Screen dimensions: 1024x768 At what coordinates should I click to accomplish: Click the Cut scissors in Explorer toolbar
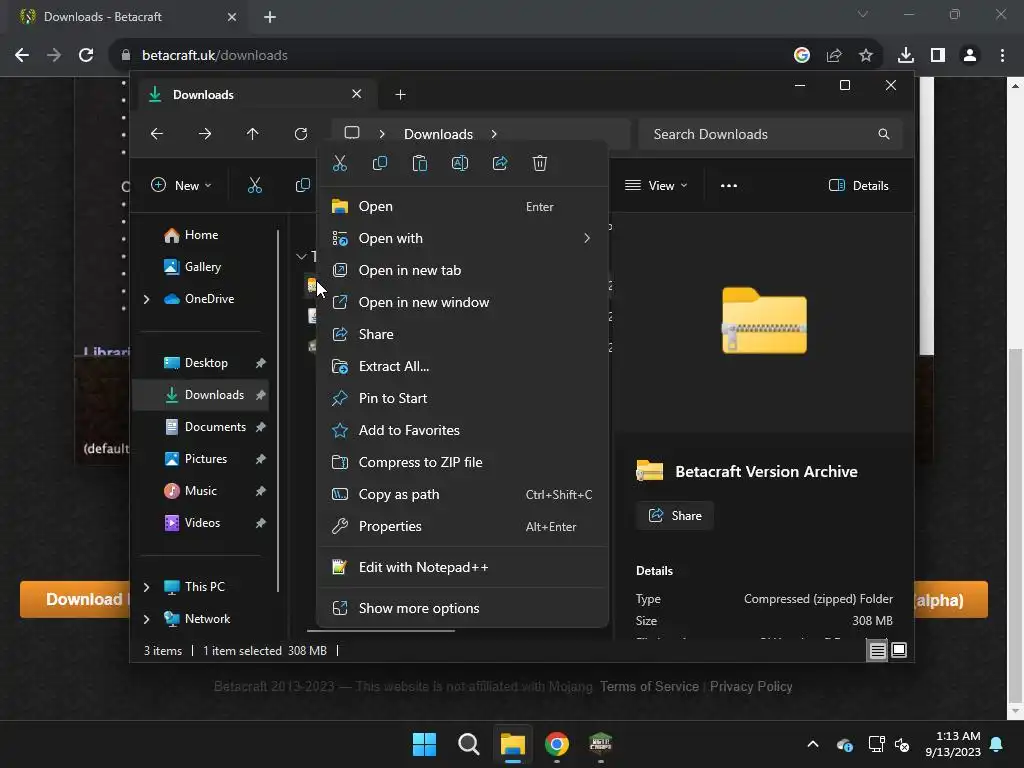[255, 185]
